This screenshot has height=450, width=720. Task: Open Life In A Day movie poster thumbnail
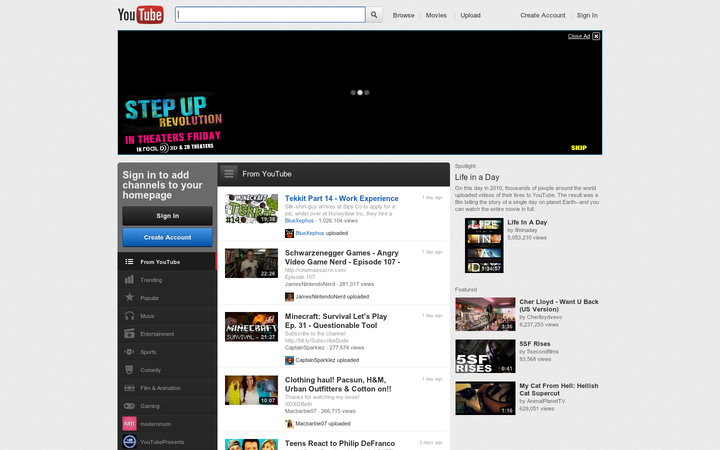point(484,245)
